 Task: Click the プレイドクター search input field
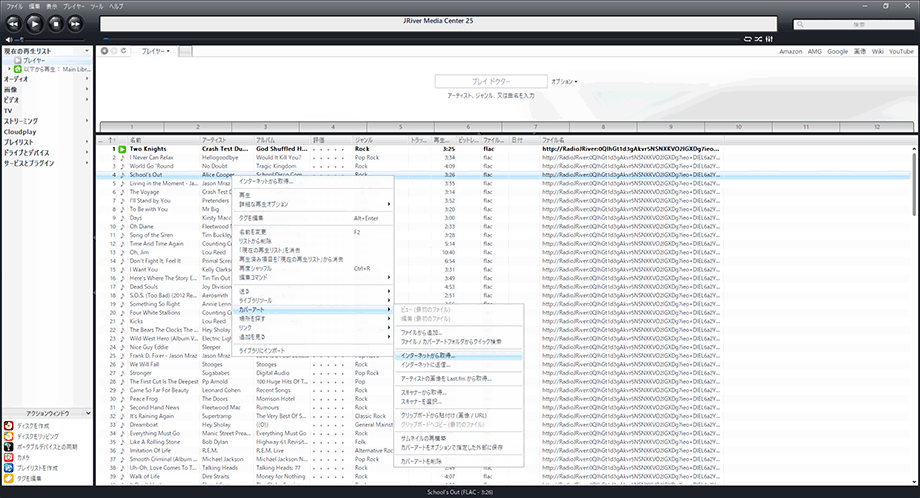pos(490,81)
